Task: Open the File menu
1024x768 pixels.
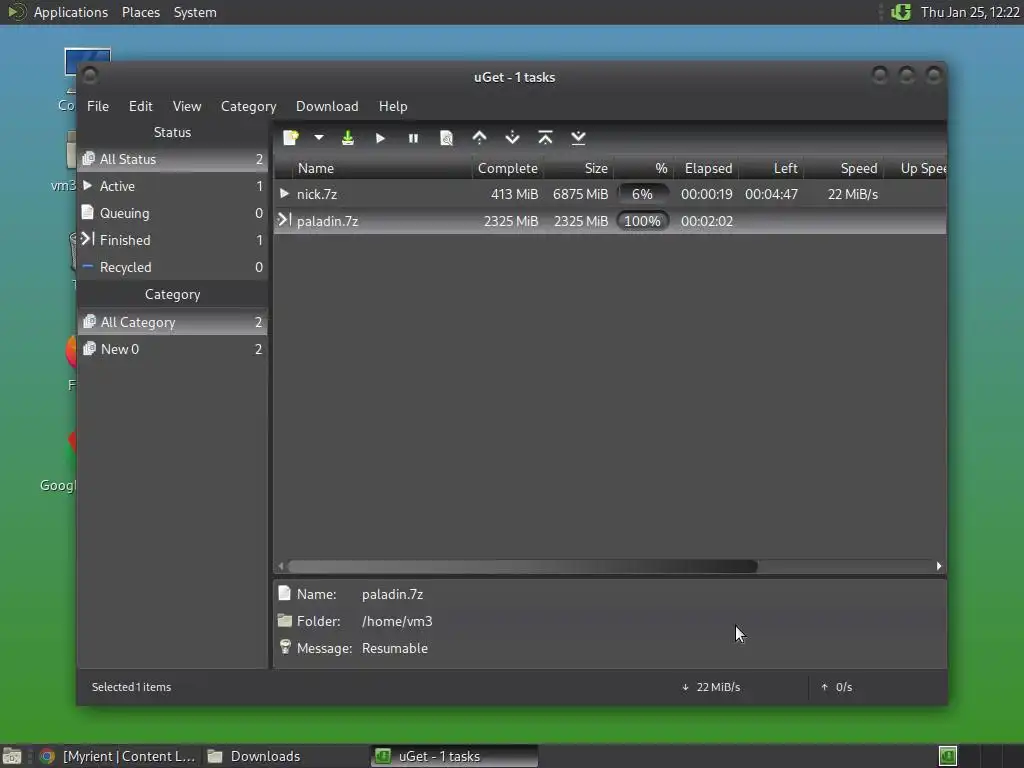Action: pos(98,106)
